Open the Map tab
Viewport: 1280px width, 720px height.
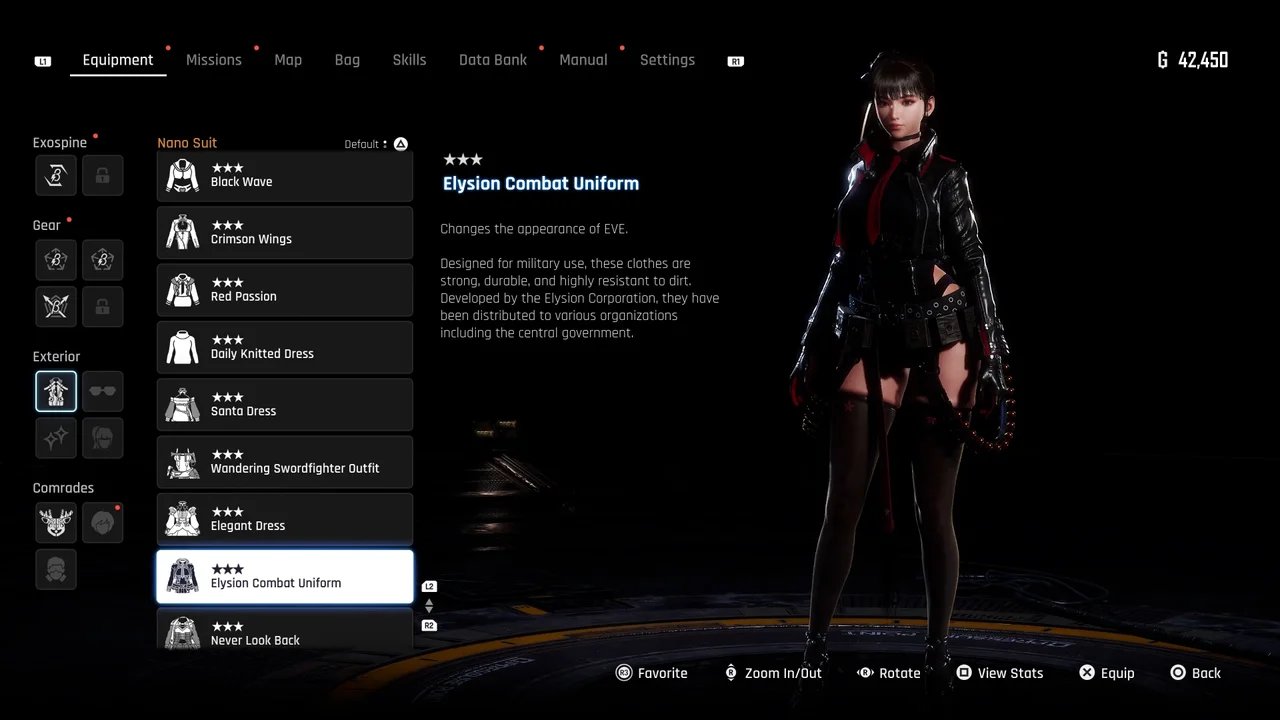pos(288,60)
